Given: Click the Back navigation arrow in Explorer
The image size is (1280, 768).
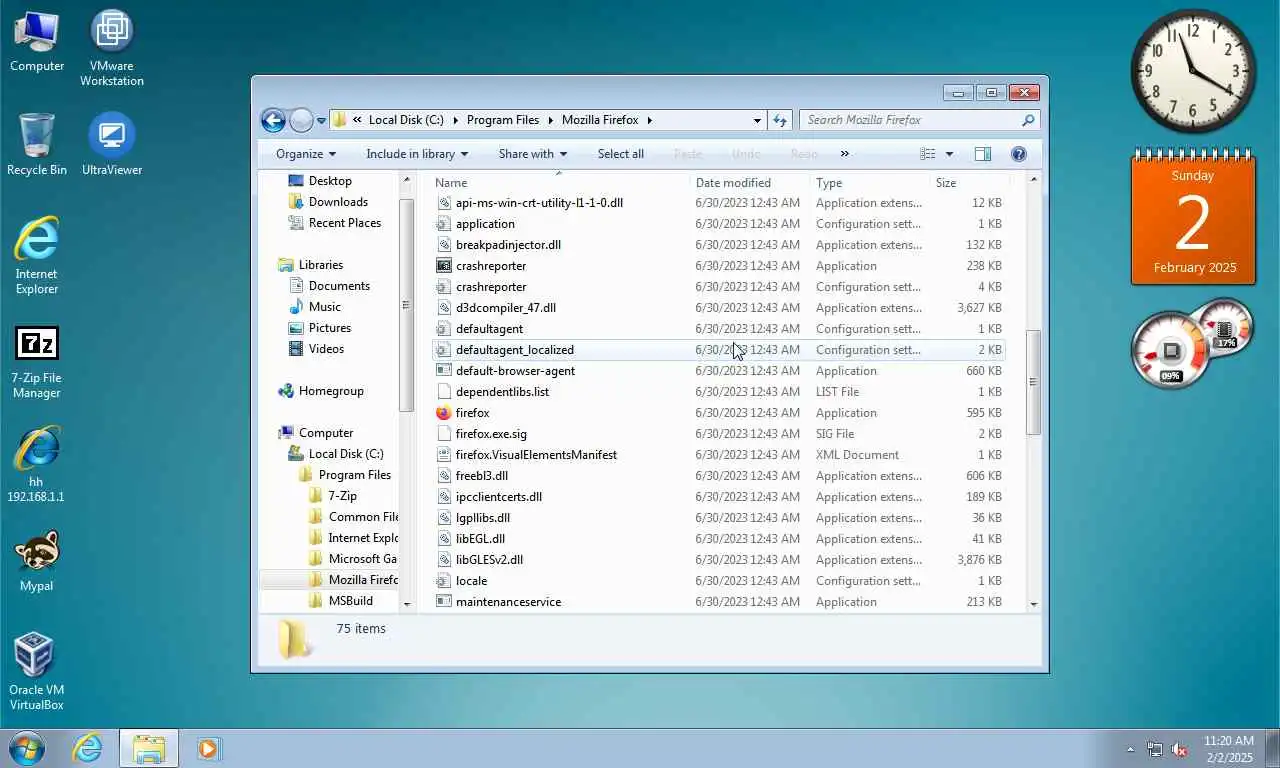Looking at the screenshot, I should click(273, 120).
